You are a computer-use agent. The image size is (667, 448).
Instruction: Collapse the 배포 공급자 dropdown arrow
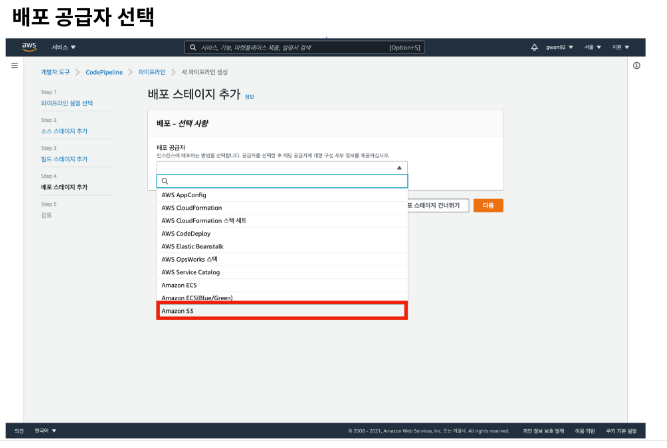(399, 168)
